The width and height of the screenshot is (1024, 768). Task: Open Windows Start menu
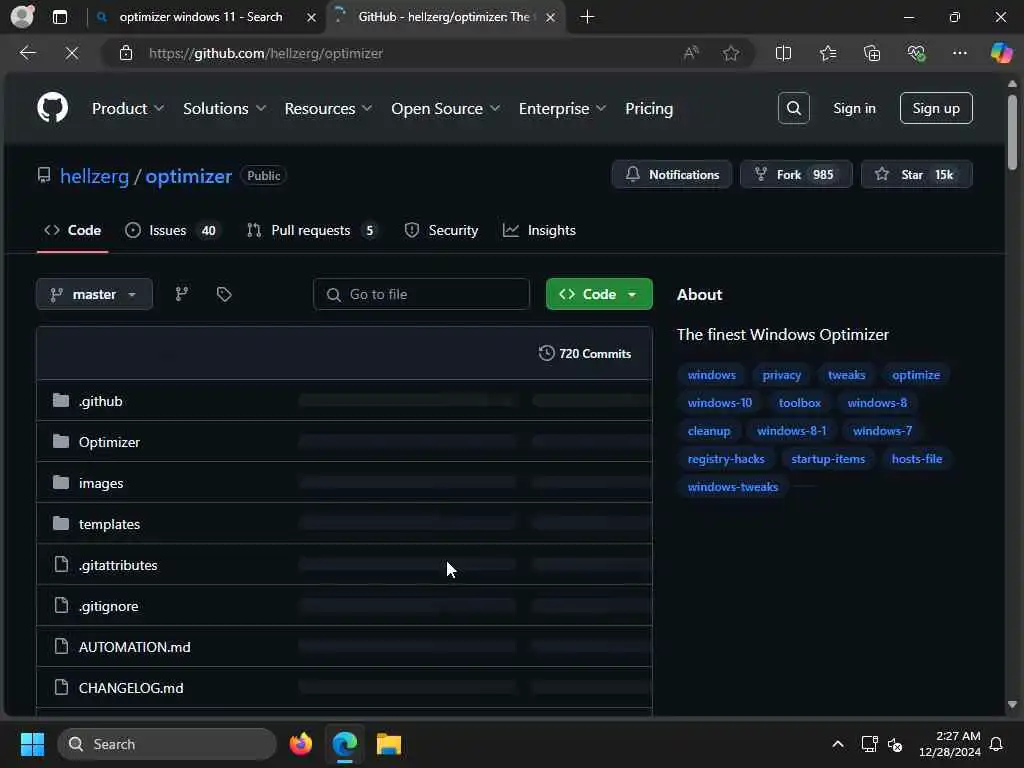(32, 744)
